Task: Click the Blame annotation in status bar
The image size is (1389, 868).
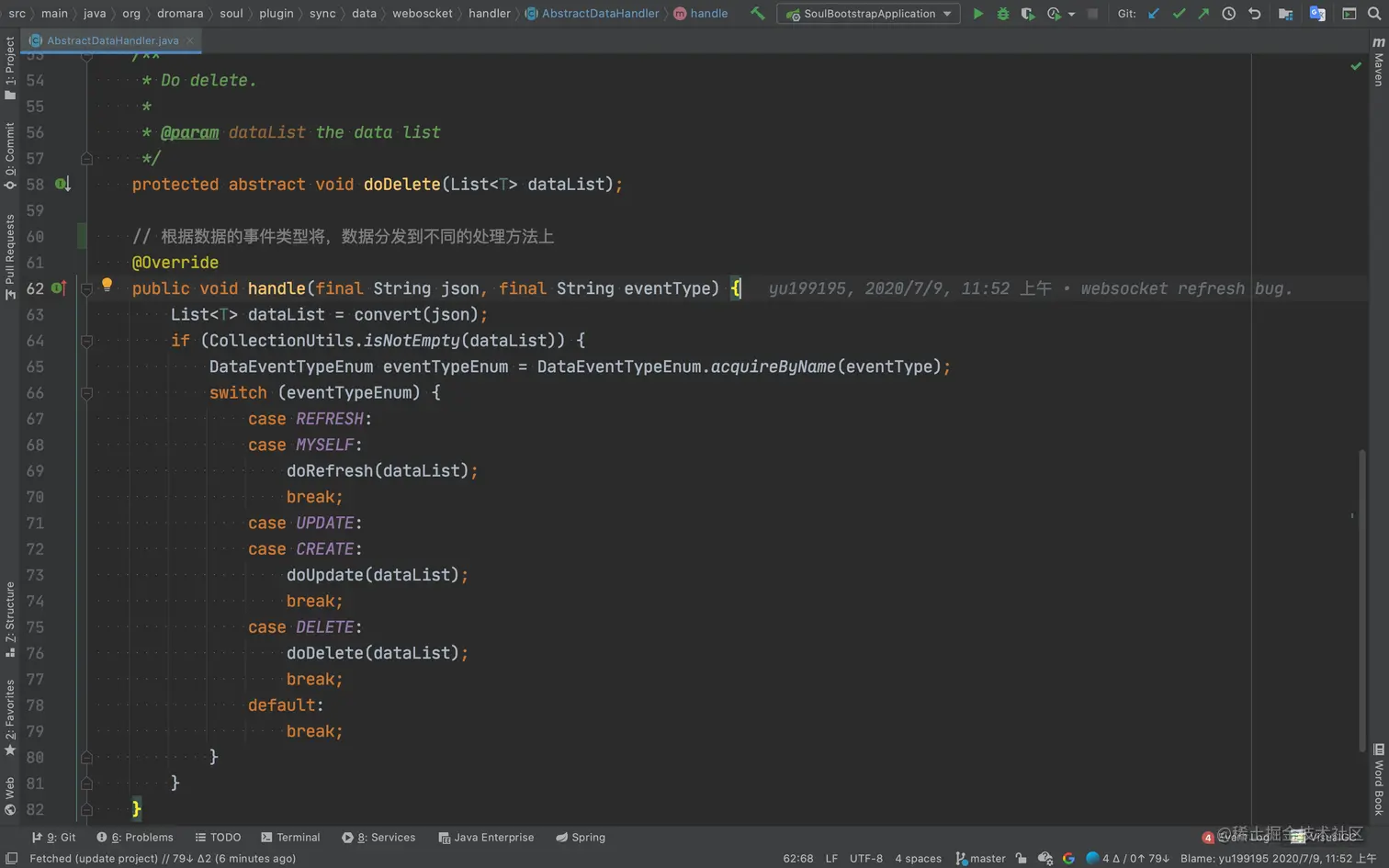Action: [1279, 859]
